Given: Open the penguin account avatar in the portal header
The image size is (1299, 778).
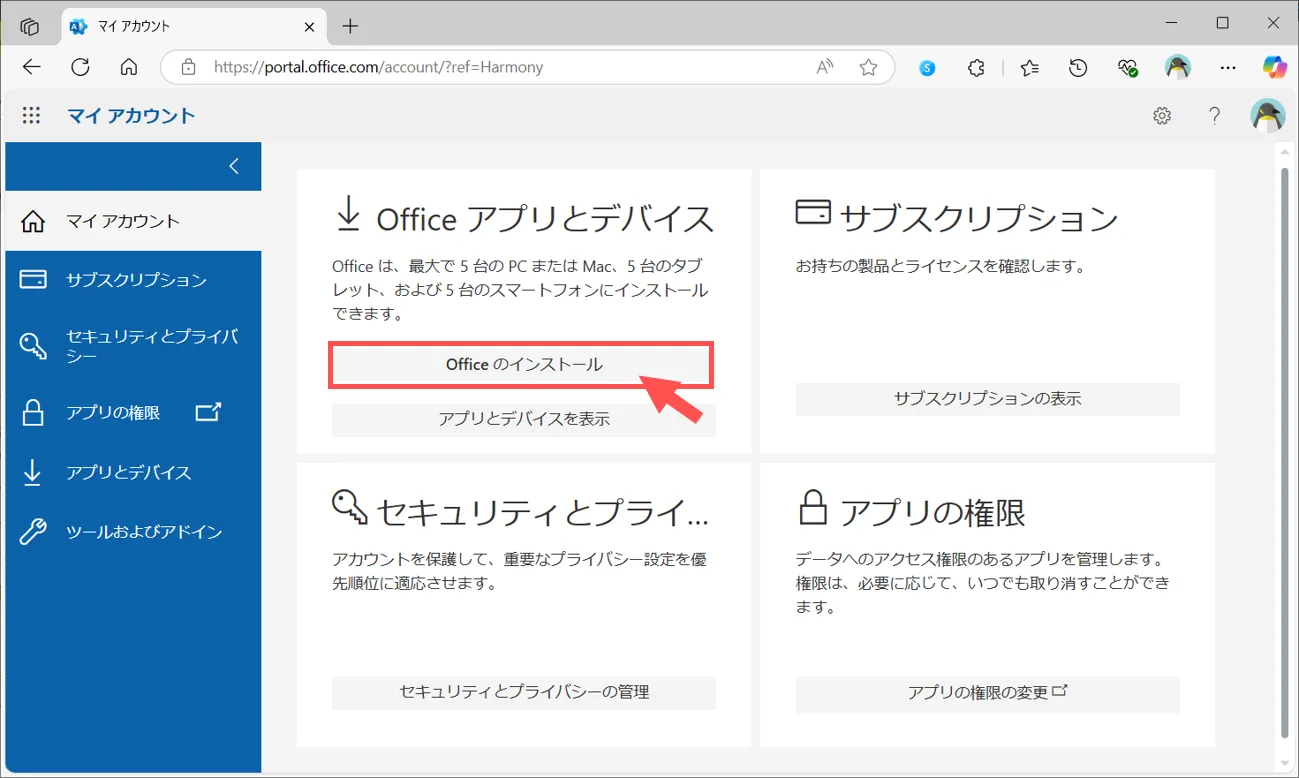Looking at the screenshot, I should [1268, 115].
